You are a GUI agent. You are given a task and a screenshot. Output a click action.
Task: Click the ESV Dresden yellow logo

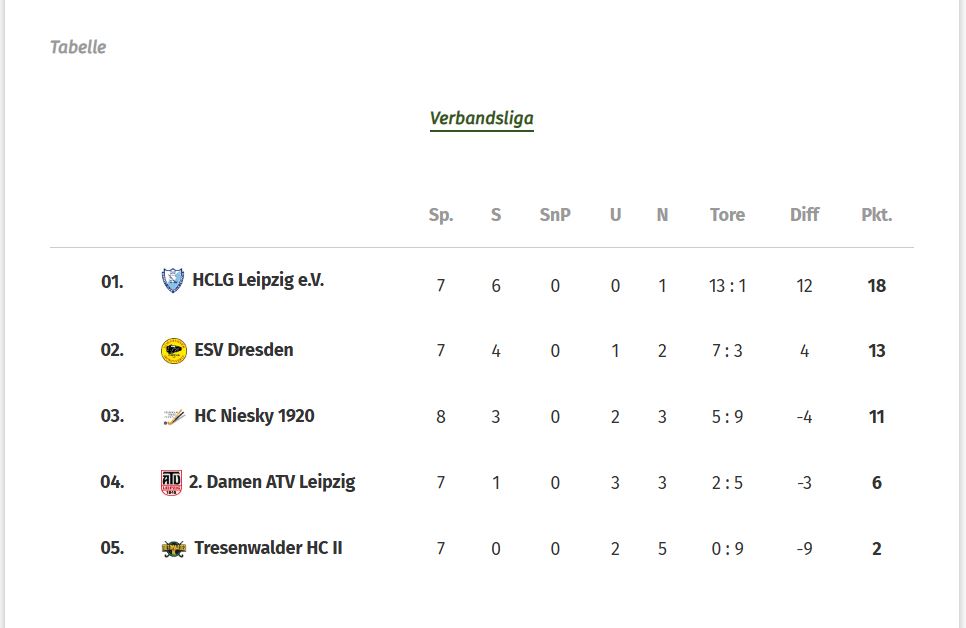174,351
